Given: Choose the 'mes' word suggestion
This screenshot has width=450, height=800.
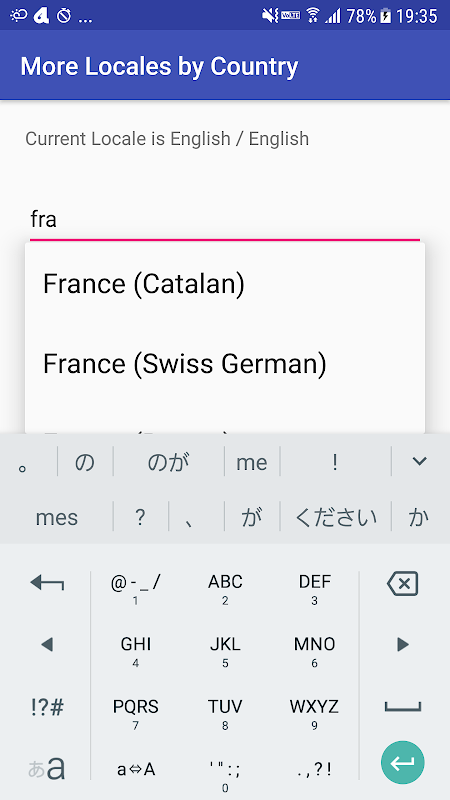Looking at the screenshot, I should (57, 518).
